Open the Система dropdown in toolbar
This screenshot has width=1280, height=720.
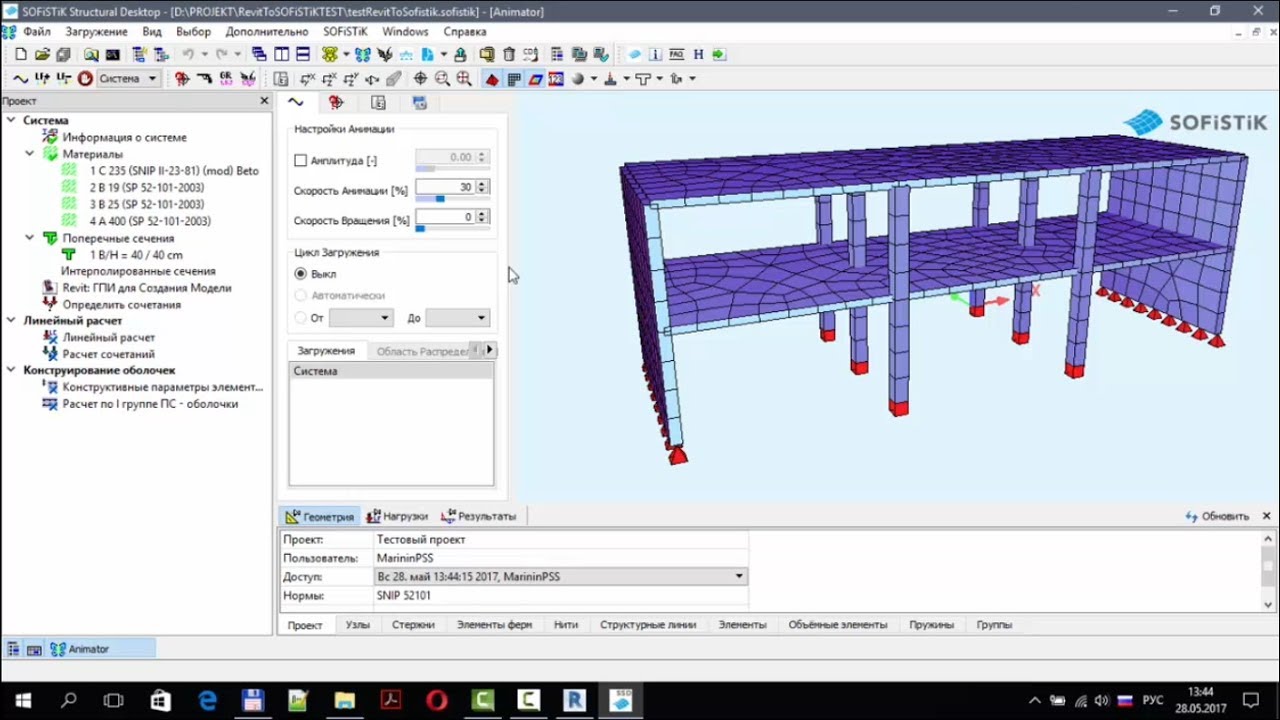coord(130,79)
